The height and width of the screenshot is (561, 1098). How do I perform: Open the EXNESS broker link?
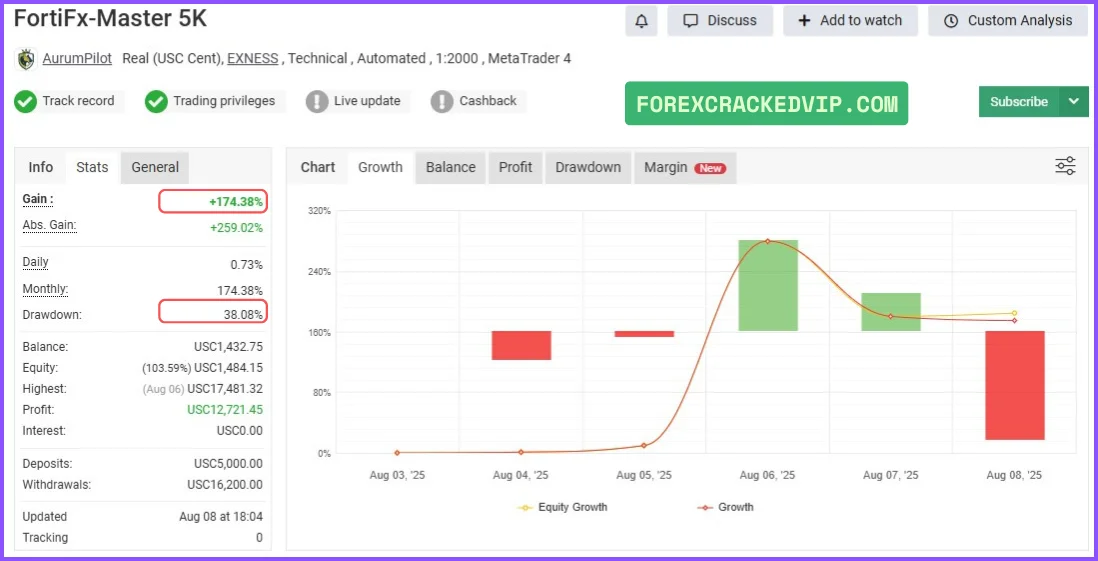tap(252, 58)
